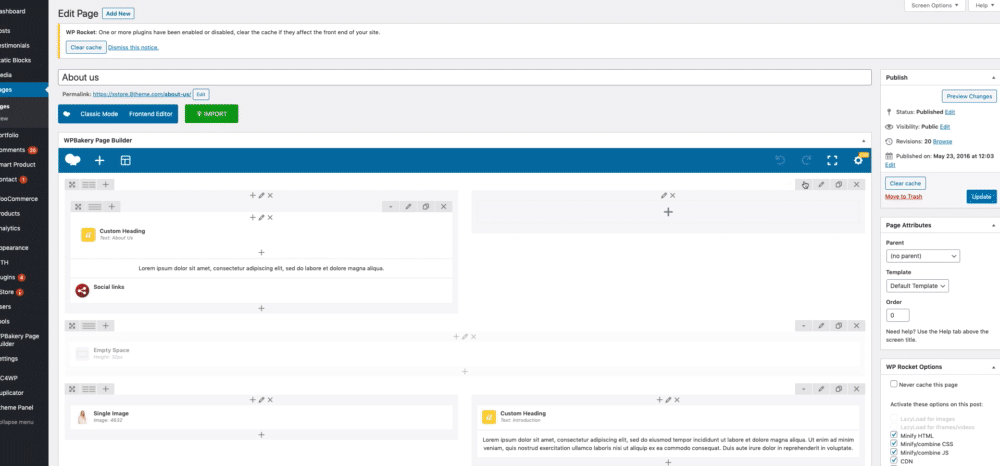Screen dimensions: 1000x466
Task: Open the Parent page dropdown
Action: click(923, 256)
